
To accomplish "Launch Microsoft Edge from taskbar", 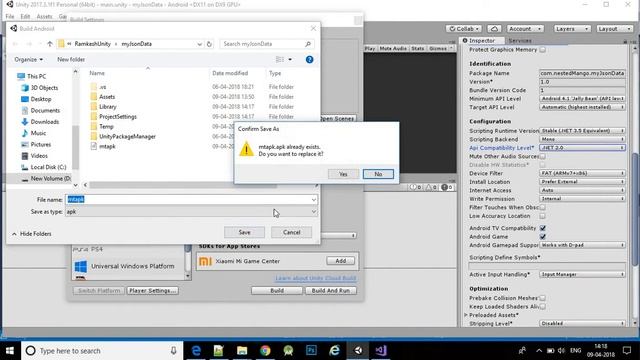I will [x=196, y=351].
